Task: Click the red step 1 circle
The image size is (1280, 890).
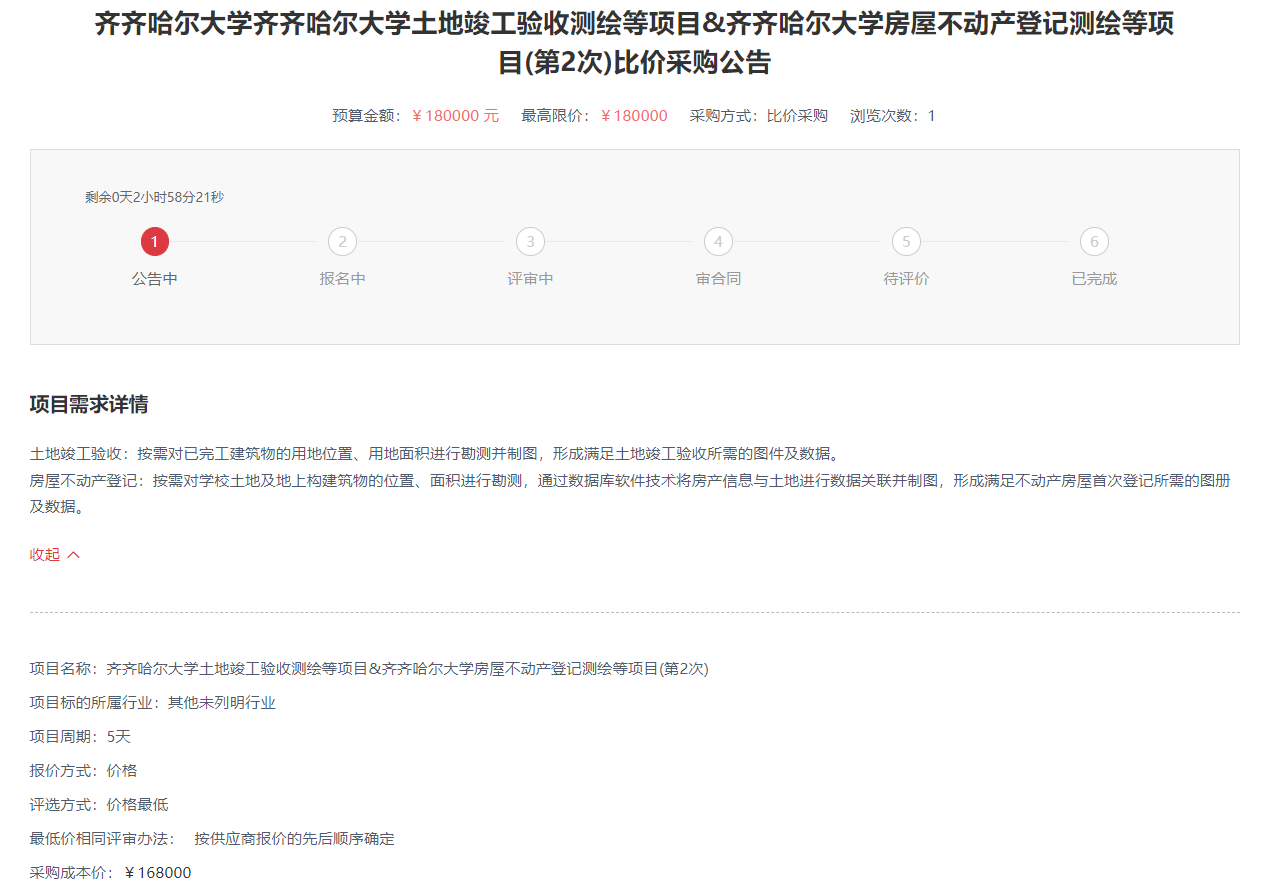Action: point(154,242)
